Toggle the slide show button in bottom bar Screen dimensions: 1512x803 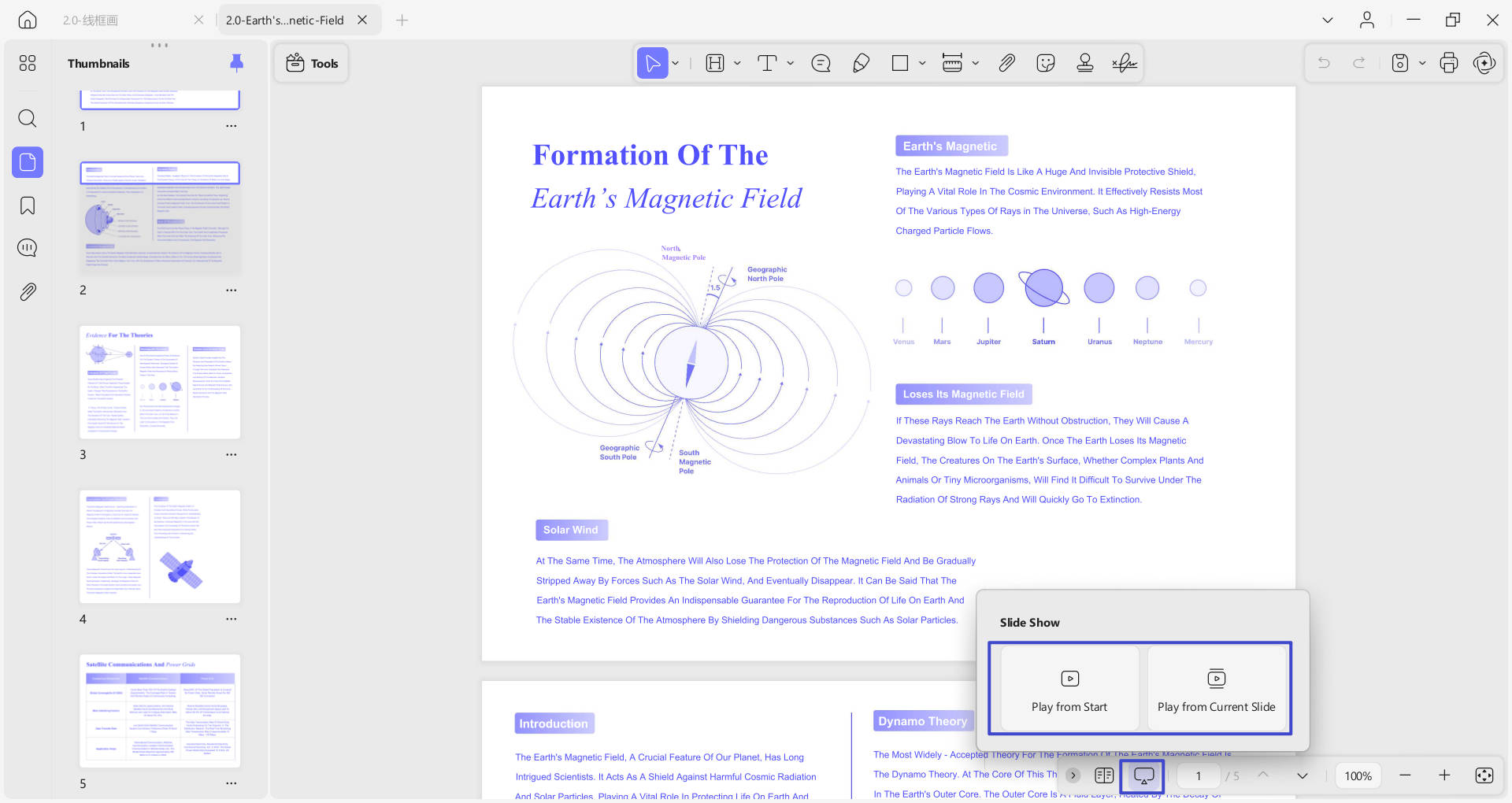coord(1143,775)
